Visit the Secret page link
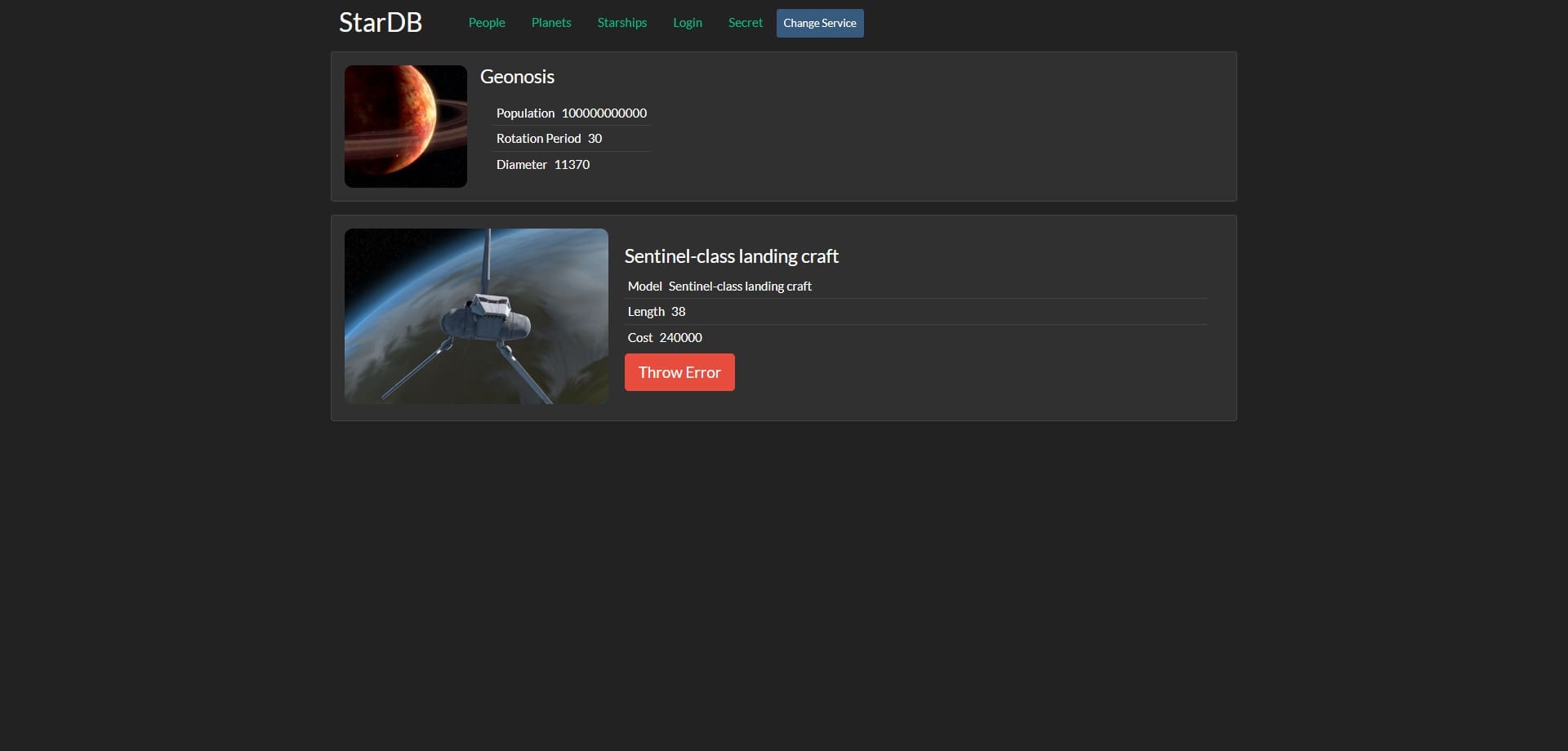1568x751 pixels. (745, 23)
